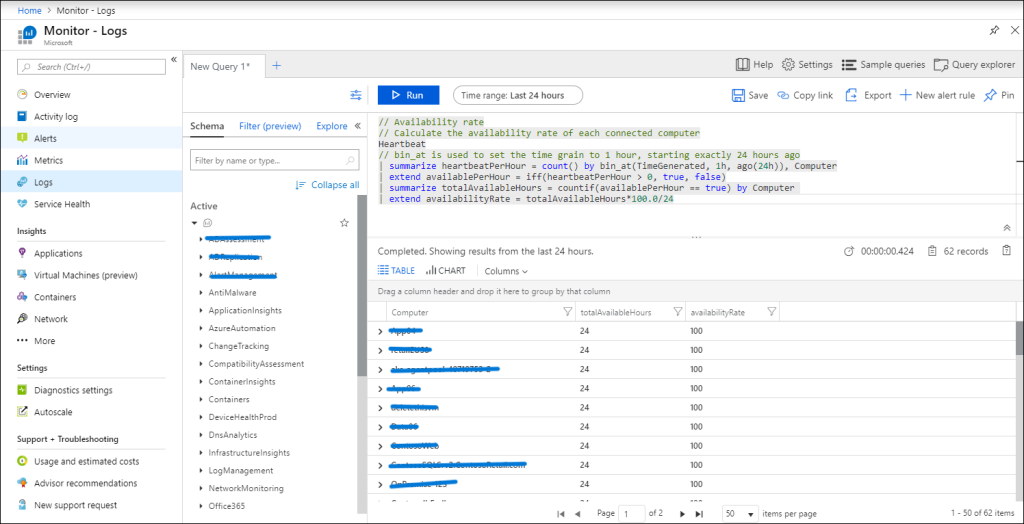
Task: Open Sample queries list icon
Action: [x=849, y=65]
